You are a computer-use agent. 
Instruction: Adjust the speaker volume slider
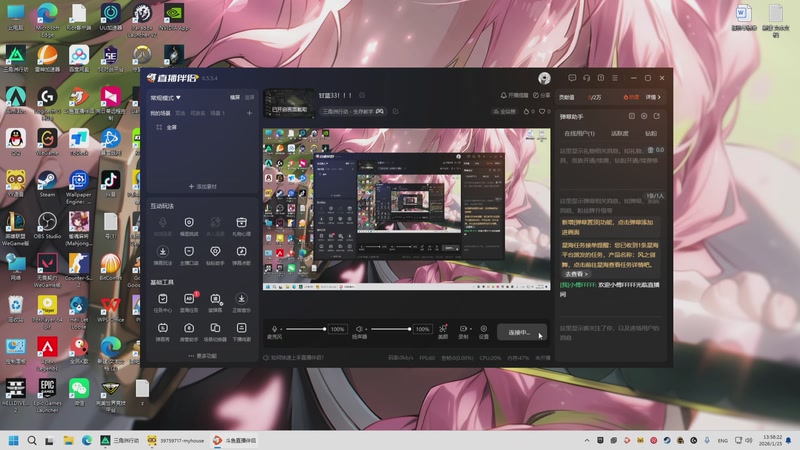[x=391, y=329]
